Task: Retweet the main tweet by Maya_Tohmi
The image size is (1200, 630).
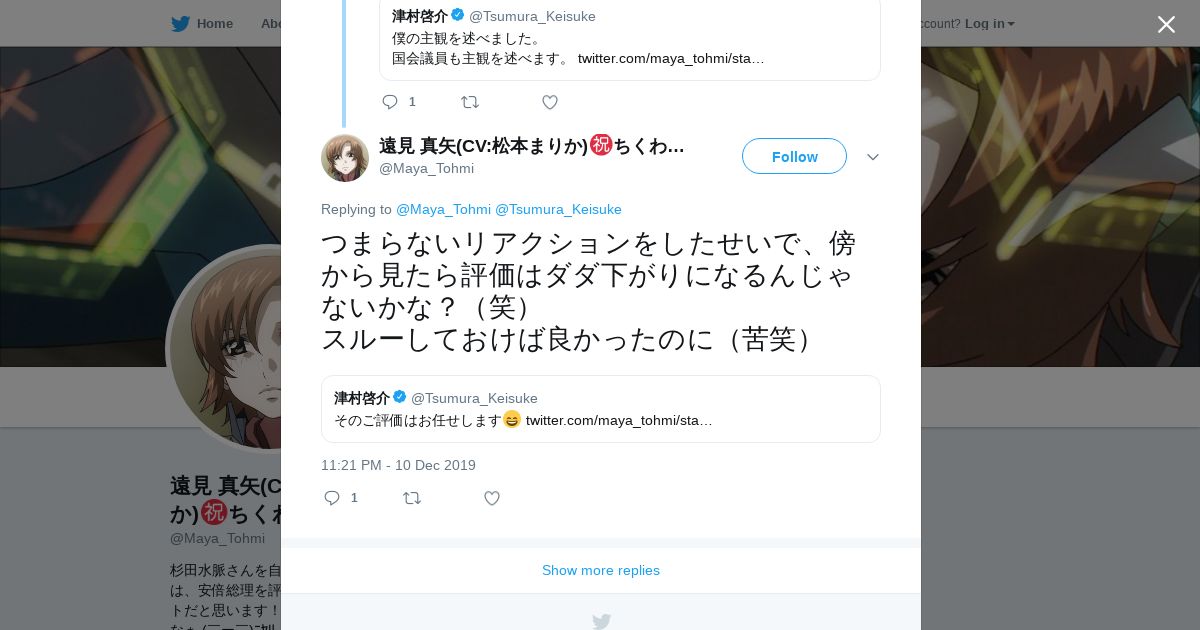Action: [x=412, y=498]
